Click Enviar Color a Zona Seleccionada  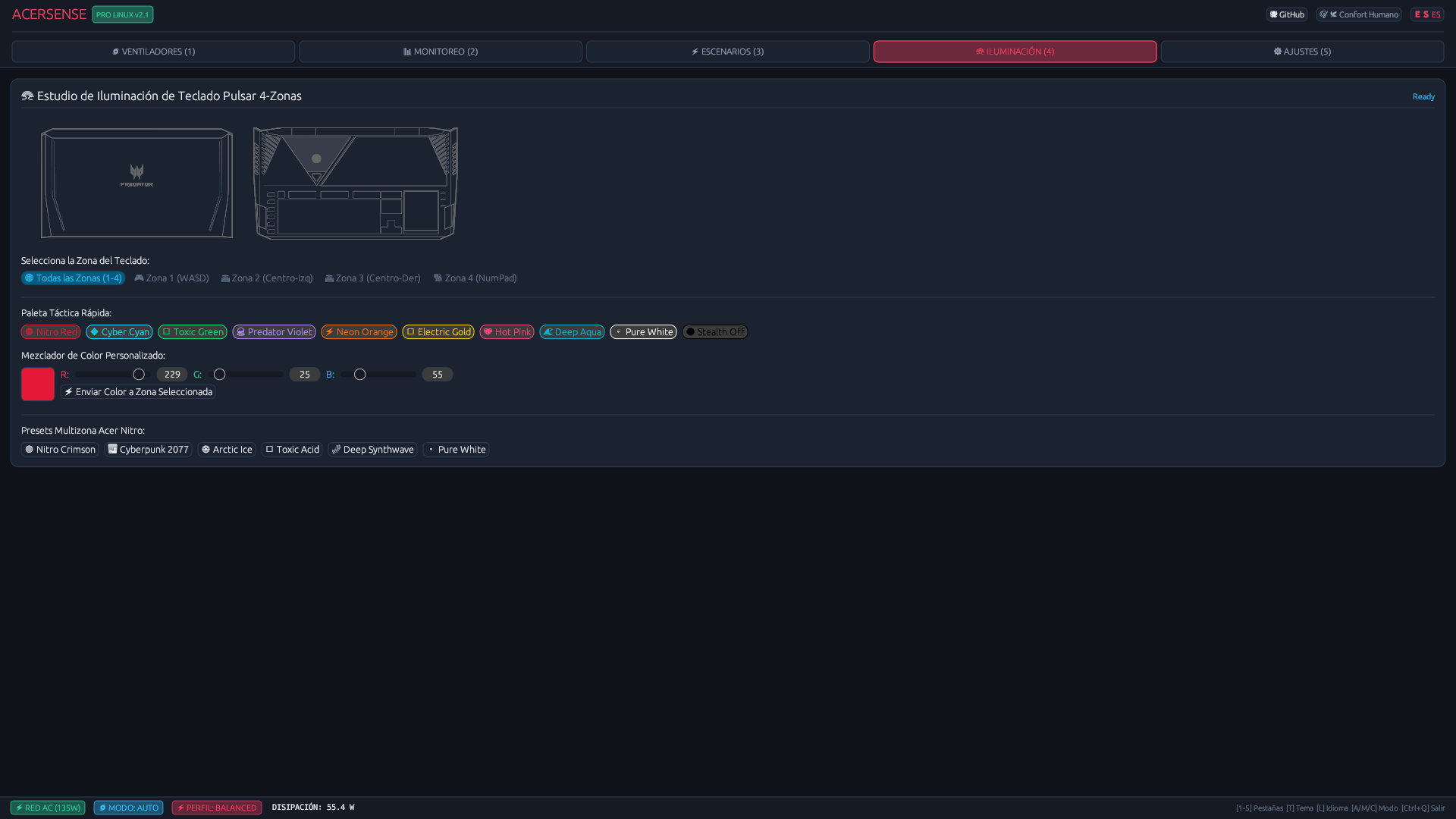click(x=138, y=392)
